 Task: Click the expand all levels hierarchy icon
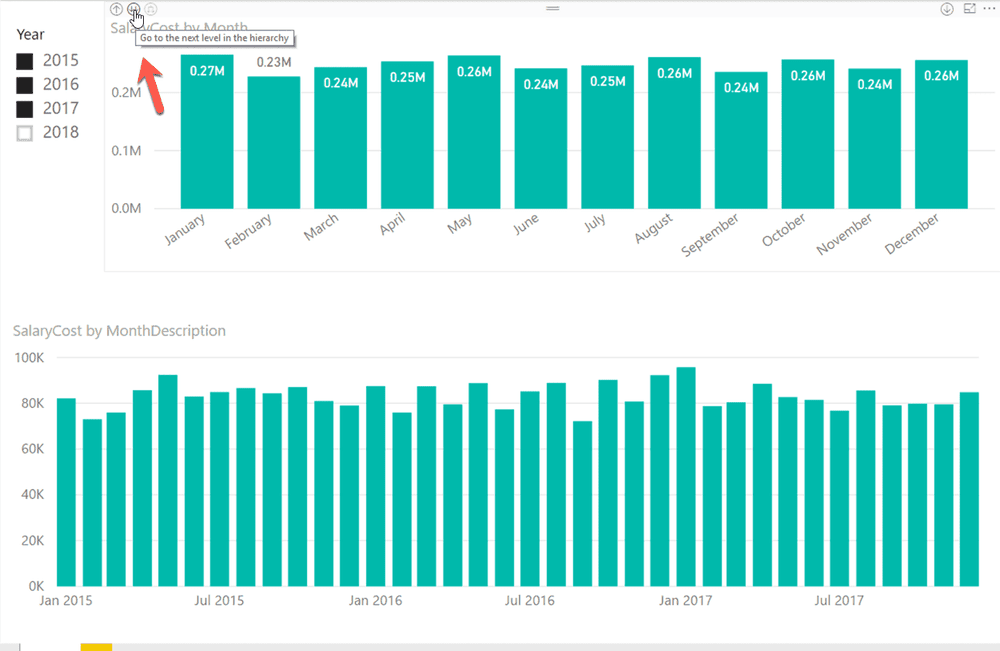click(151, 8)
